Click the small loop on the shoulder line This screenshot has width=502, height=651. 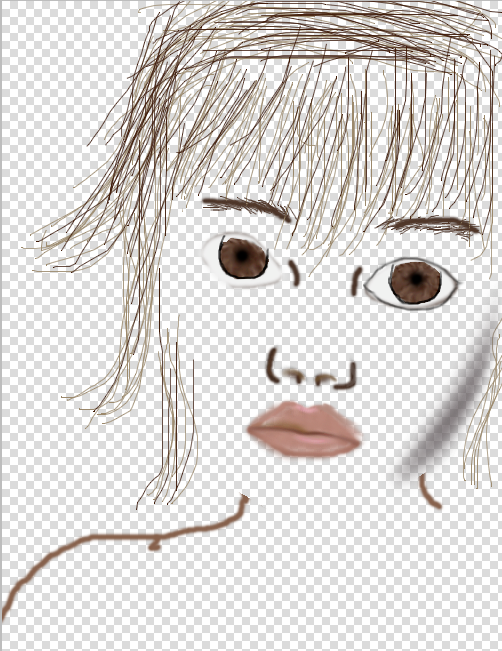154,544
